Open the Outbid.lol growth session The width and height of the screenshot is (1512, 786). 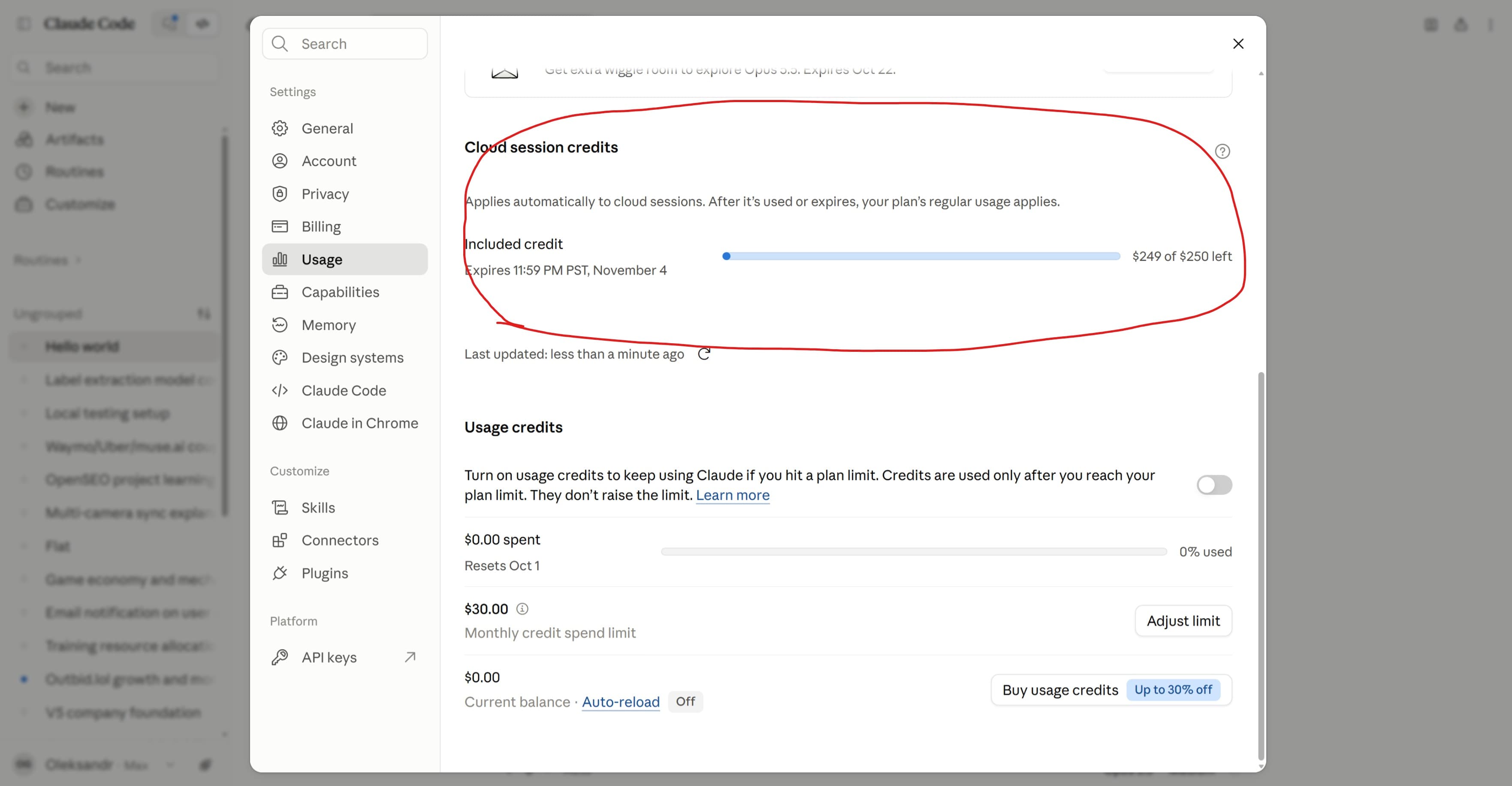(x=115, y=679)
